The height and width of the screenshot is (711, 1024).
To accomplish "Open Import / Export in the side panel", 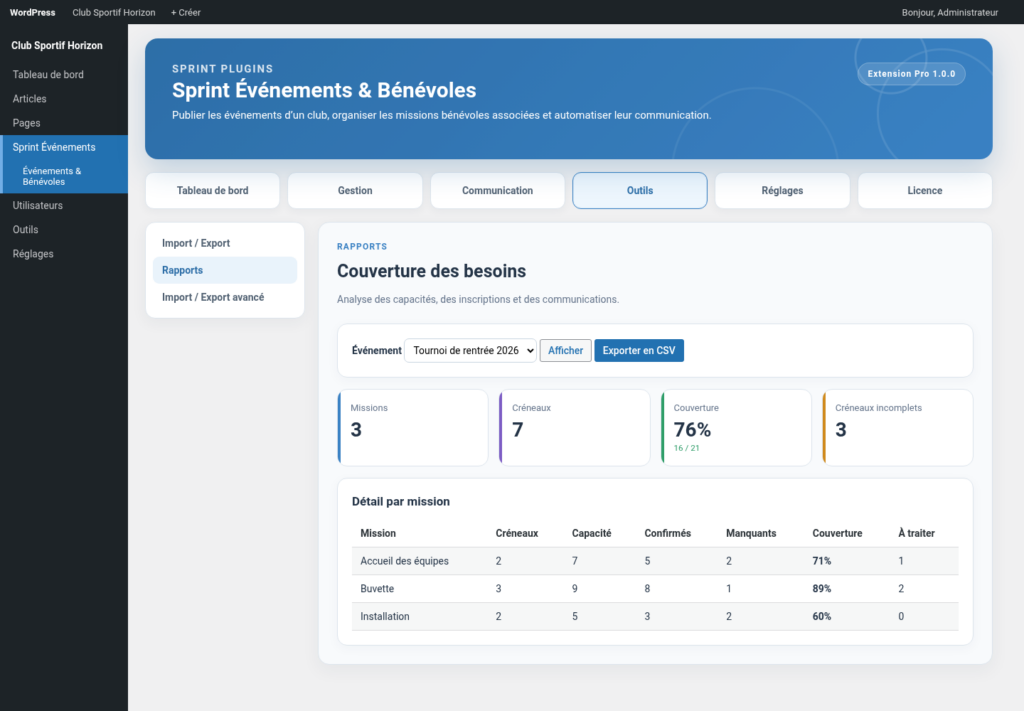I will click(x=225, y=244).
